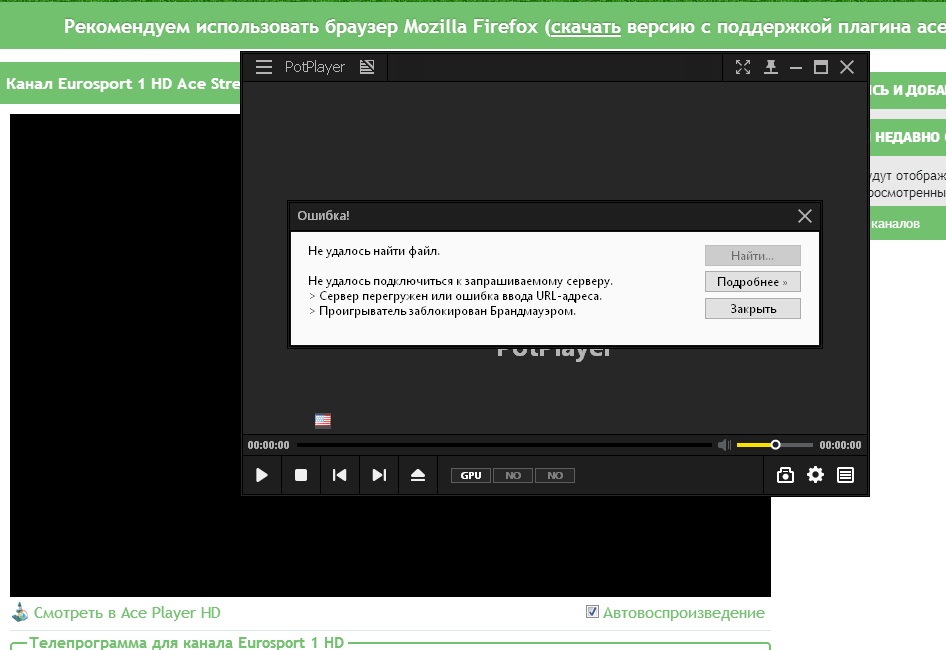Open a file with the eject button
The image size is (946, 650).
tap(418, 475)
